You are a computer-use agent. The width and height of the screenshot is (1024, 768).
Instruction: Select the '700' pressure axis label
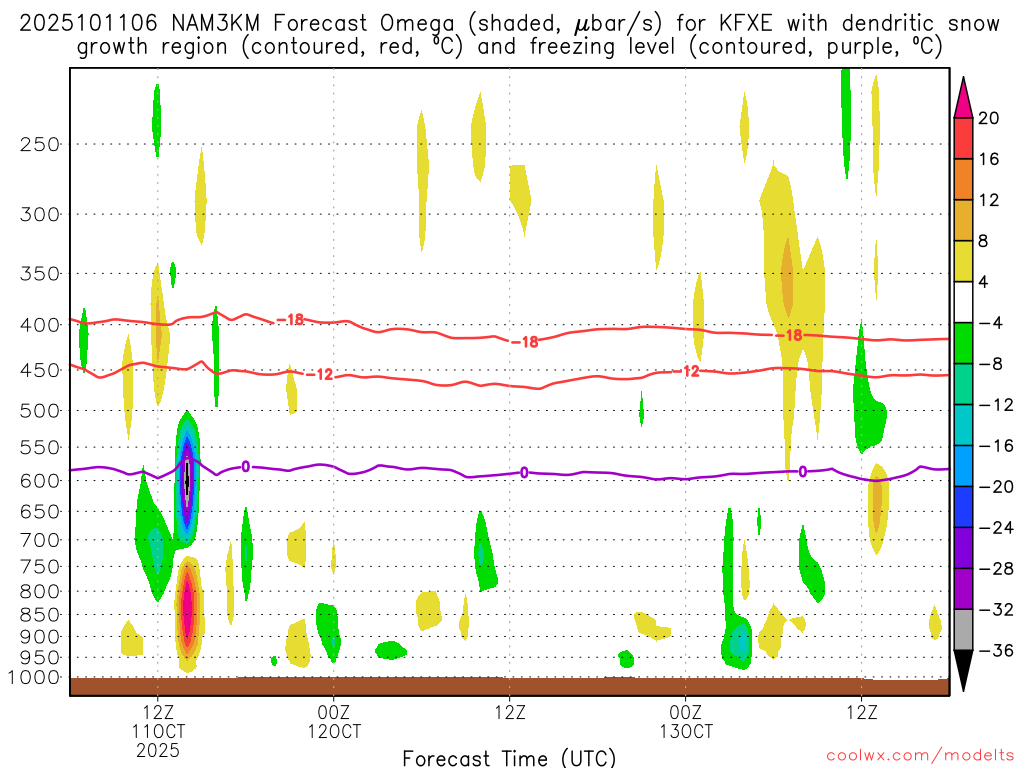[40, 540]
